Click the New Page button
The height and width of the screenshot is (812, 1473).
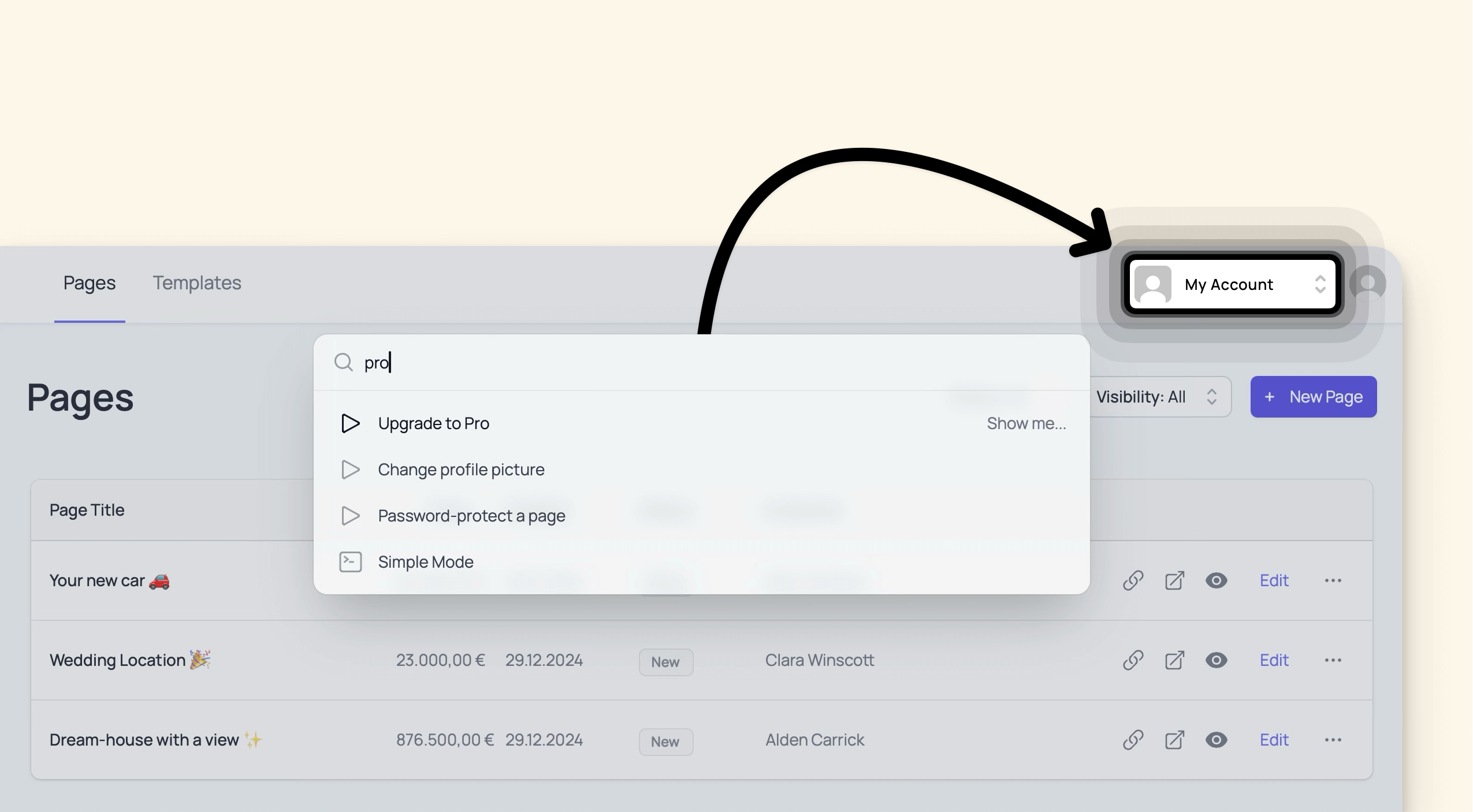point(1313,397)
